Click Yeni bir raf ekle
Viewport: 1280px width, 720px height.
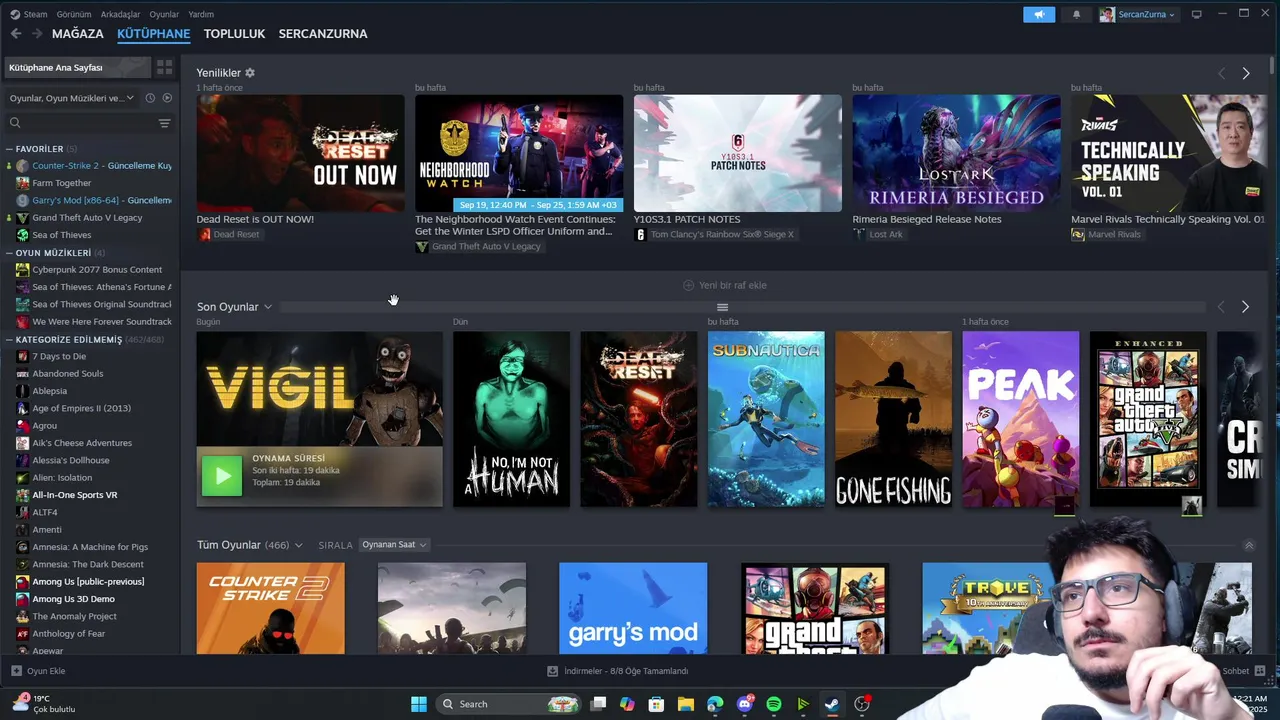pyautogui.click(x=725, y=285)
